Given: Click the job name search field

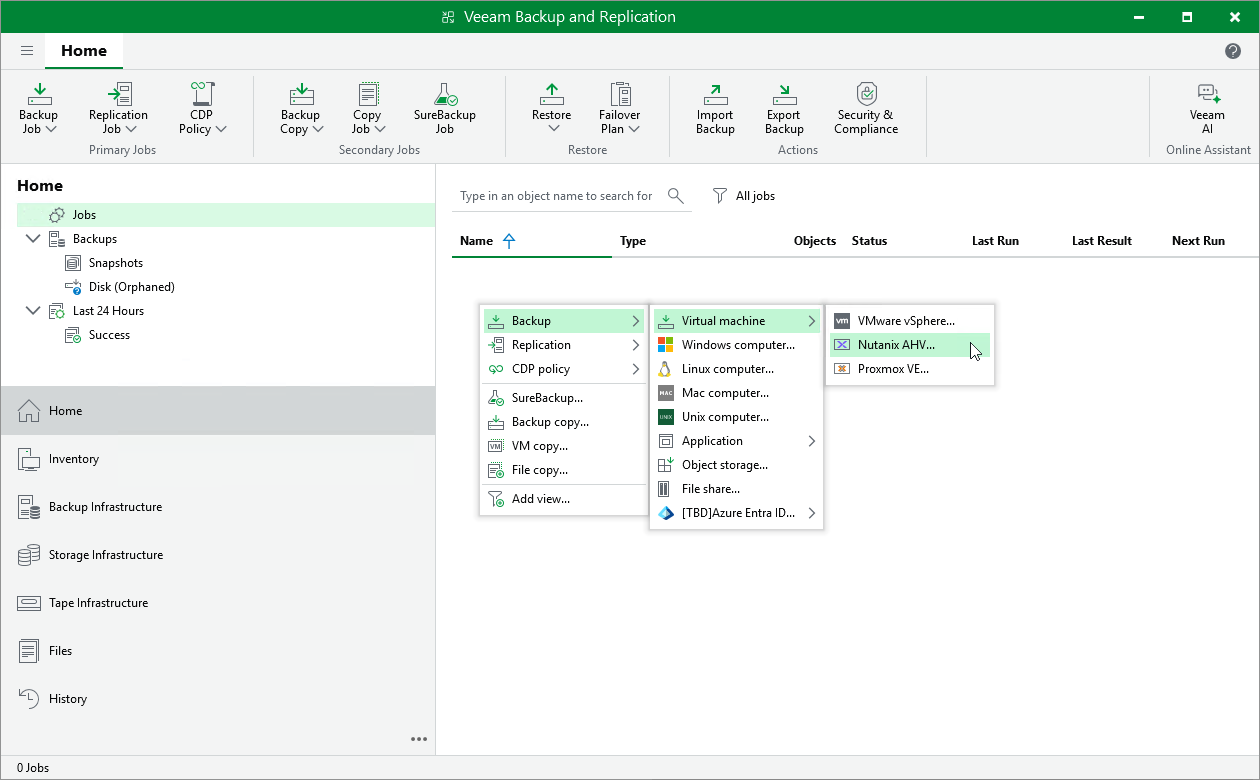Looking at the screenshot, I should pos(556,196).
